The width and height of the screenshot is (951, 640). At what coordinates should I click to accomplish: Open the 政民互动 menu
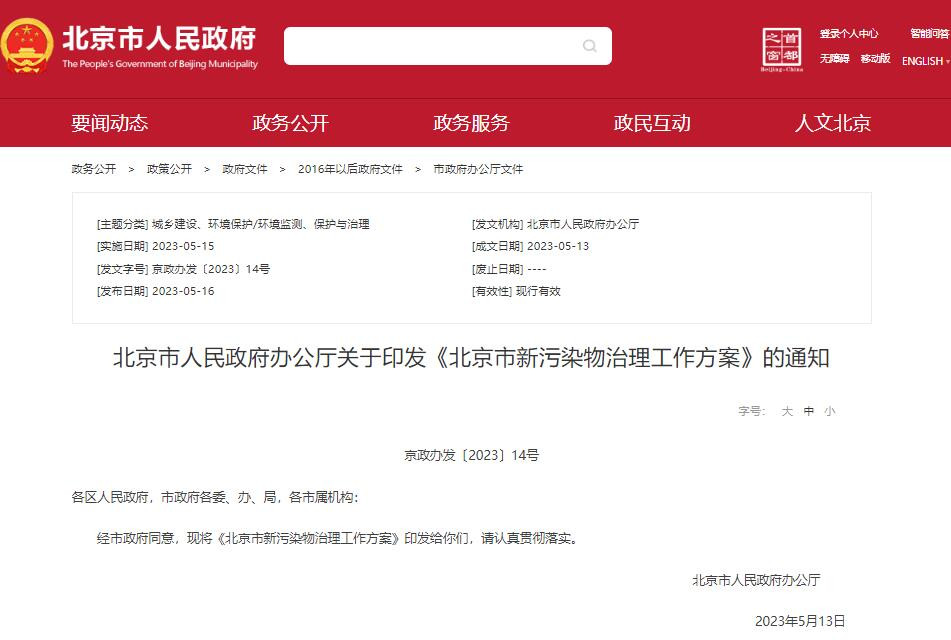652,123
